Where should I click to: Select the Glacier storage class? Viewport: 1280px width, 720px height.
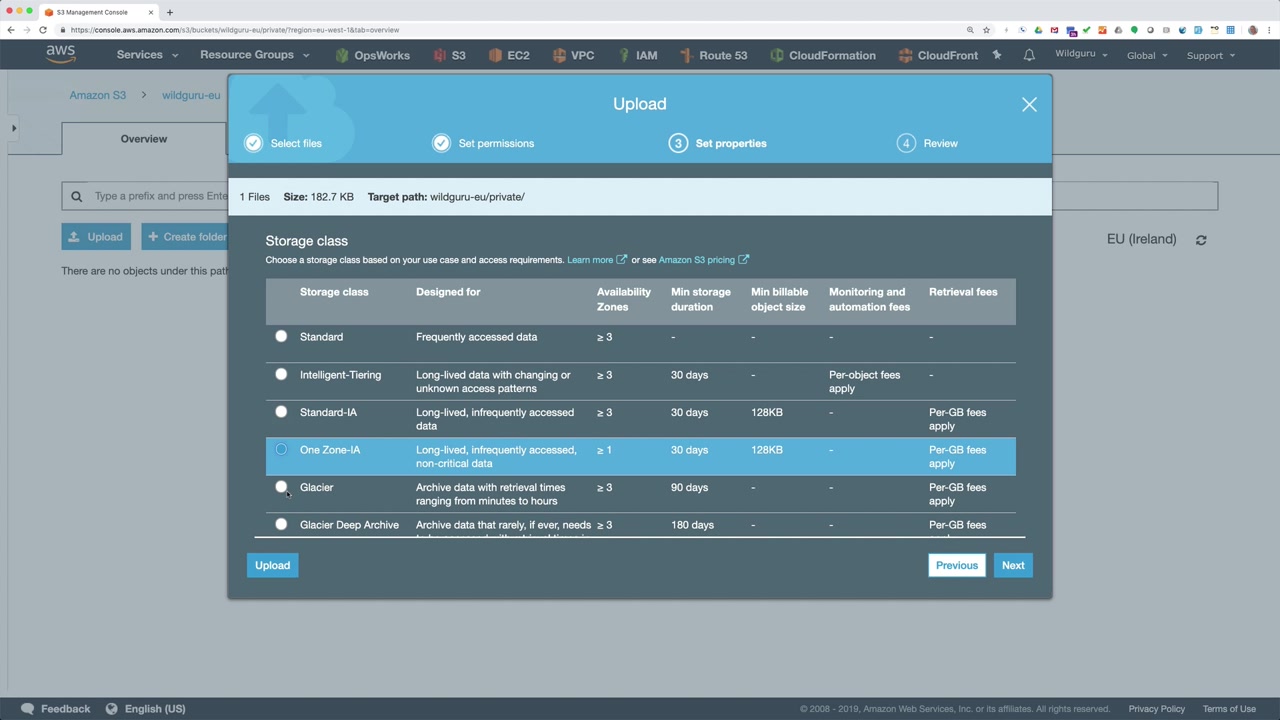281,487
